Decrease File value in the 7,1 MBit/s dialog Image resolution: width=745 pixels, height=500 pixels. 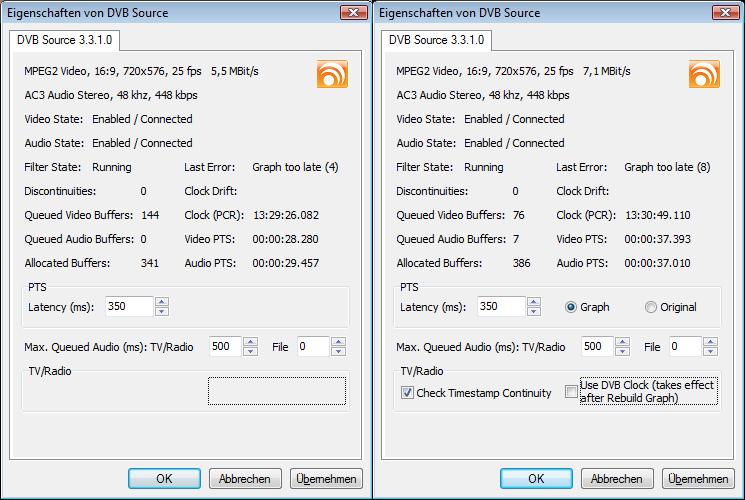[710, 352]
